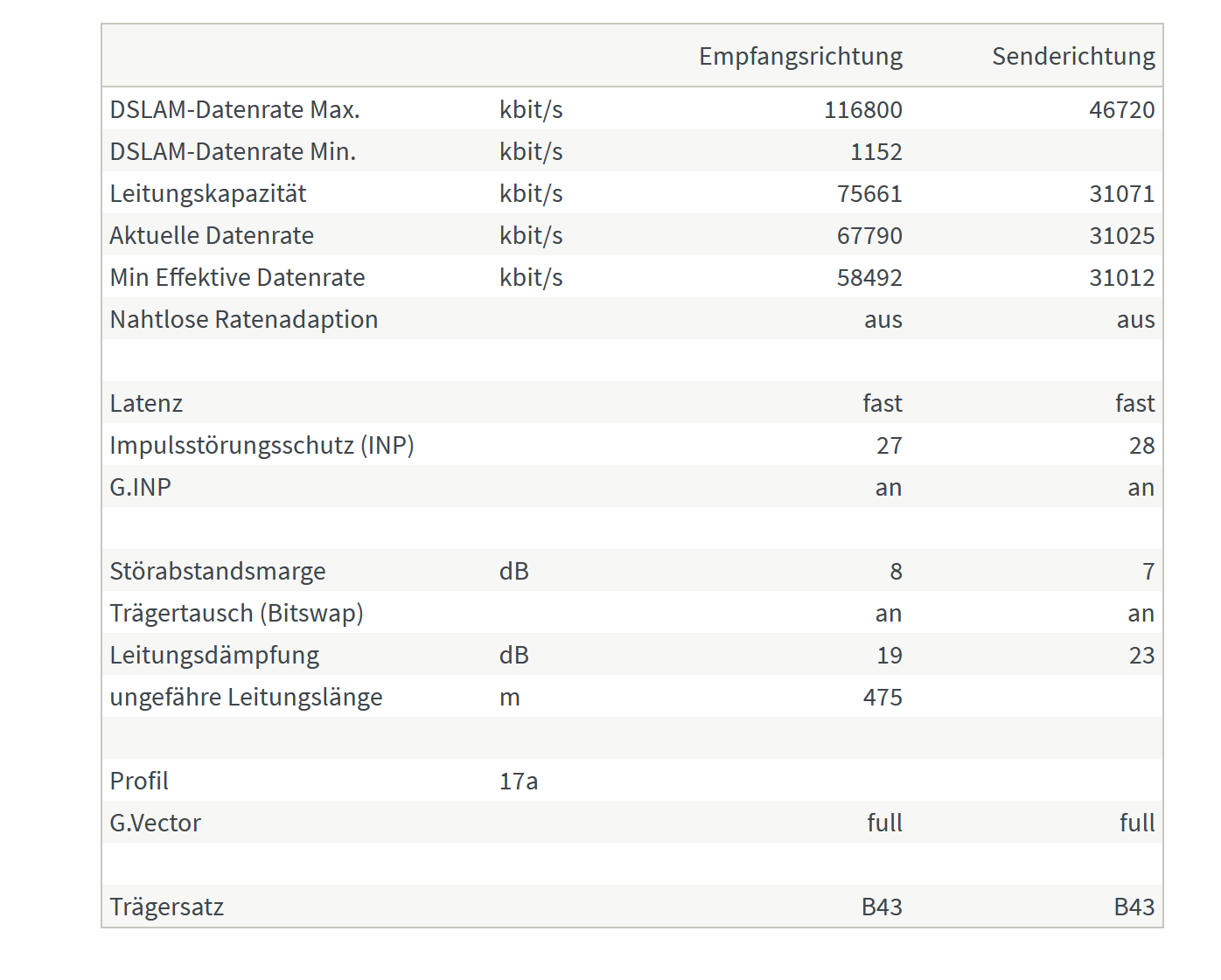Screen dimensions: 1221x980
Task: Click the Leitungskapazität value 31071
Action: [1121, 193]
